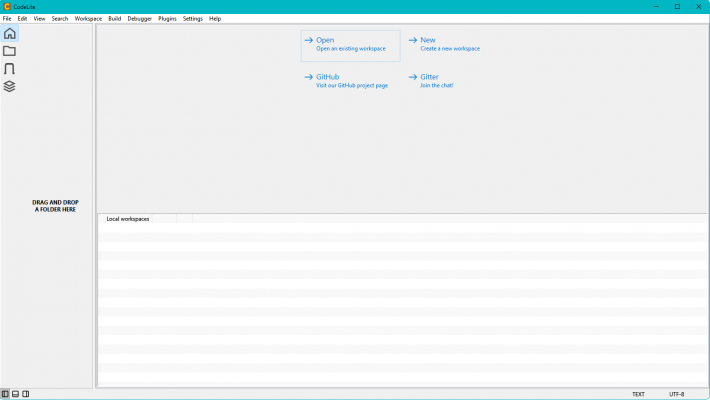The height and width of the screenshot is (400, 710).
Task: Open the Workspace menu
Action: tap(88, 19)
